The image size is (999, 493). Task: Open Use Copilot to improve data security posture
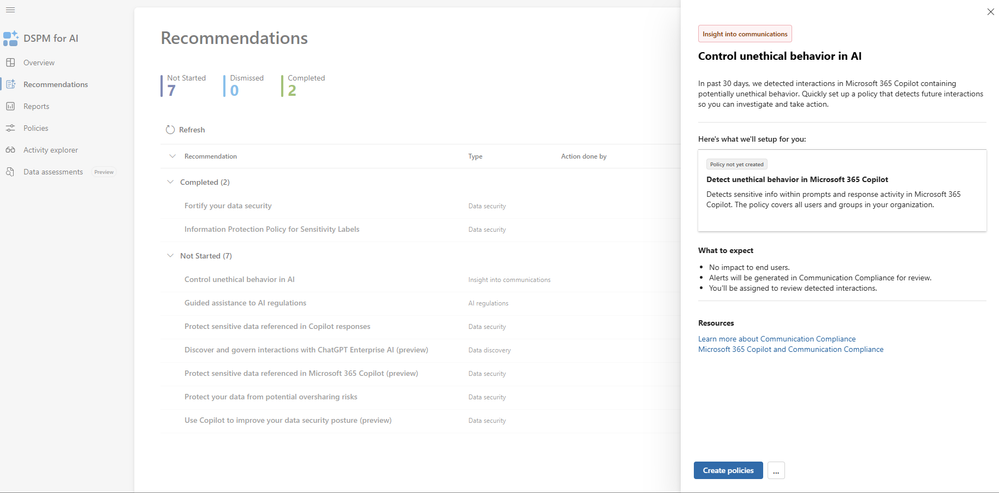(x=288, y=420)
